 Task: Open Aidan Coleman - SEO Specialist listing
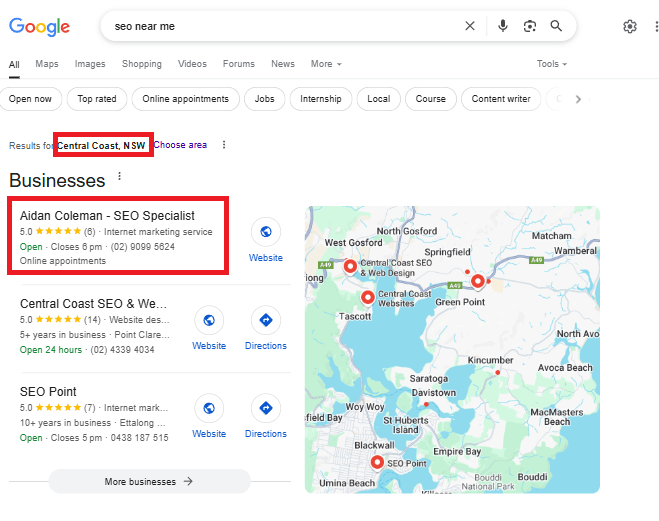click(x=107, y=216)
